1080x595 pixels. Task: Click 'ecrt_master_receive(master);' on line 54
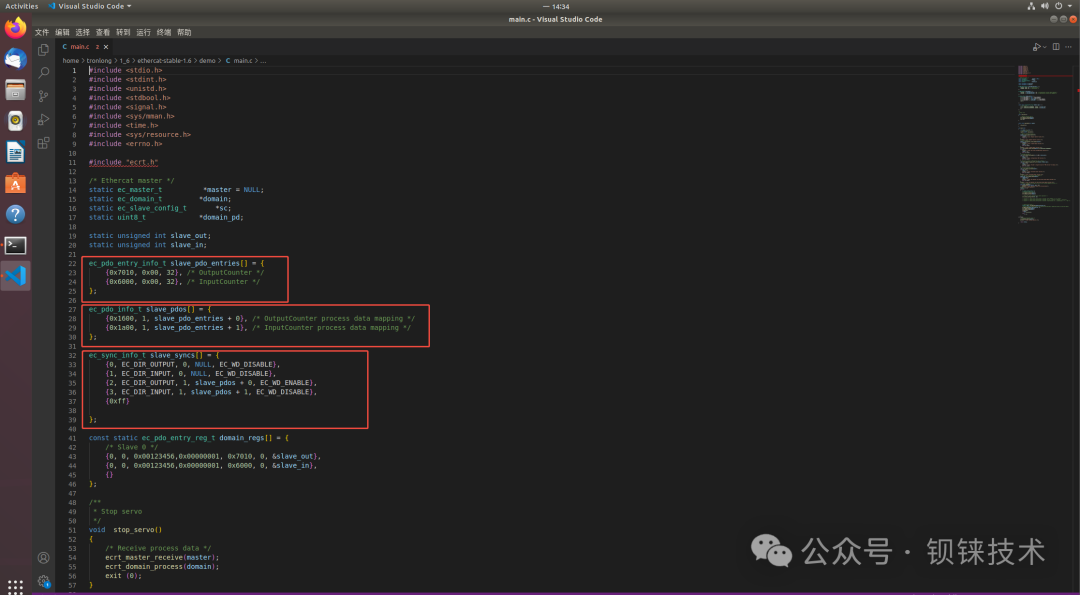point(162,557)
